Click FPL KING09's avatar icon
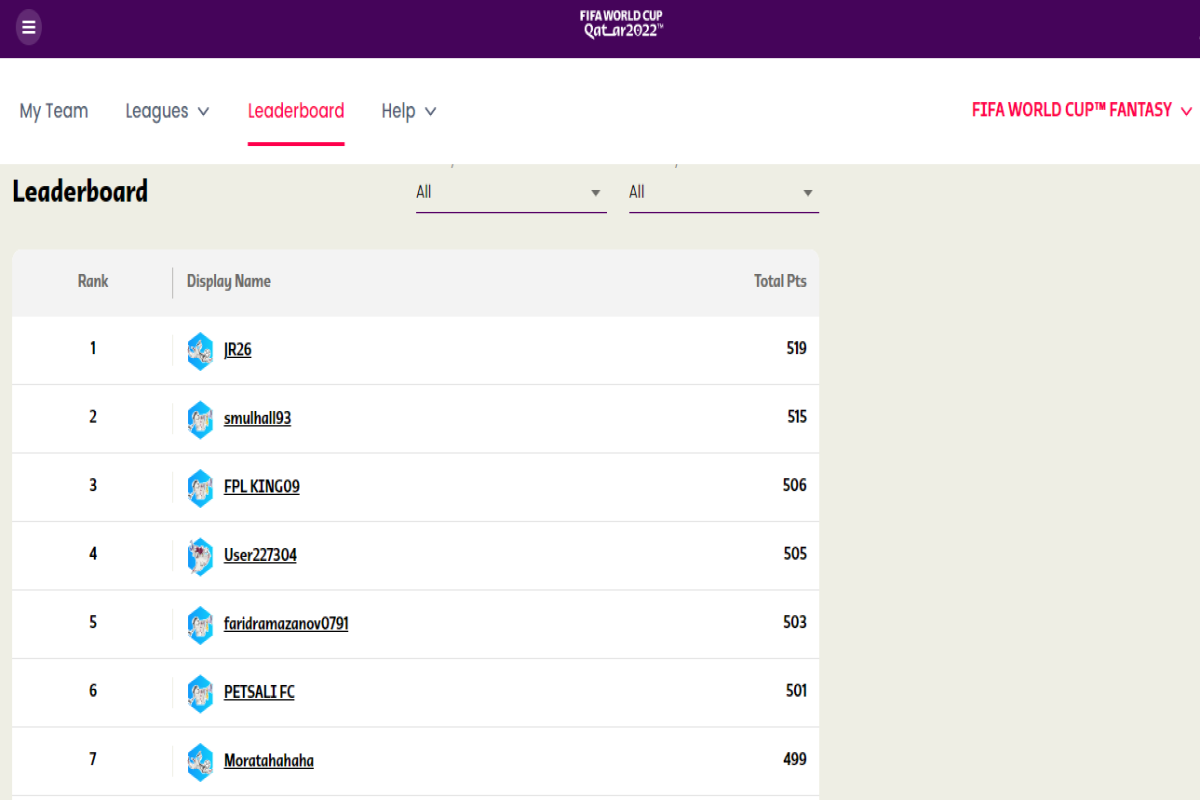The width and height of the screenshot is (1200, 800). pyautogui.click(x=200, y=488)
